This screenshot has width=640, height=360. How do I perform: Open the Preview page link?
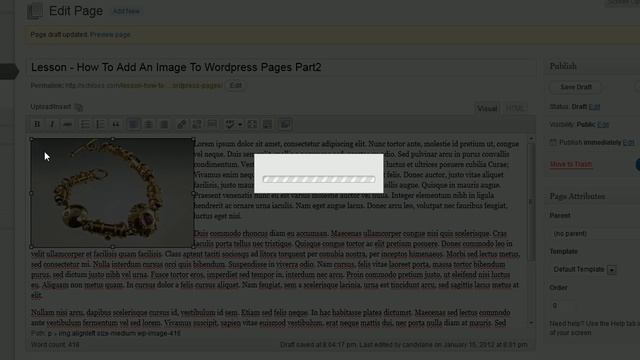click(110, 35)
